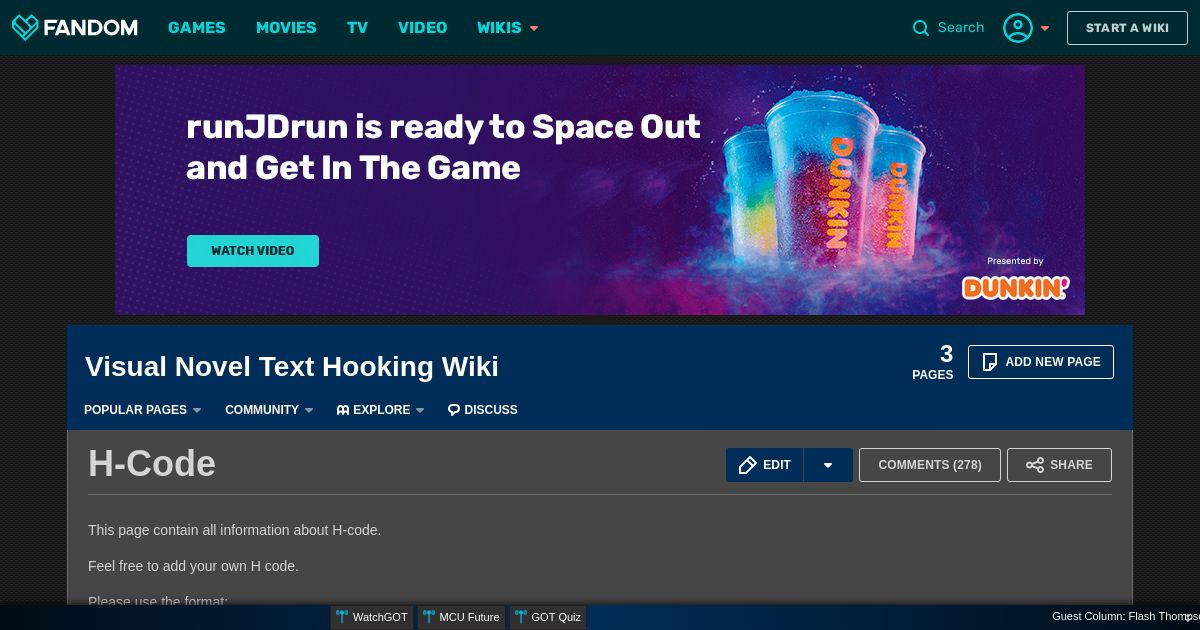Click the WatchGOT bar icon
The height and width of the screenshot is (630, 1200).
click(x=342, y=617)
